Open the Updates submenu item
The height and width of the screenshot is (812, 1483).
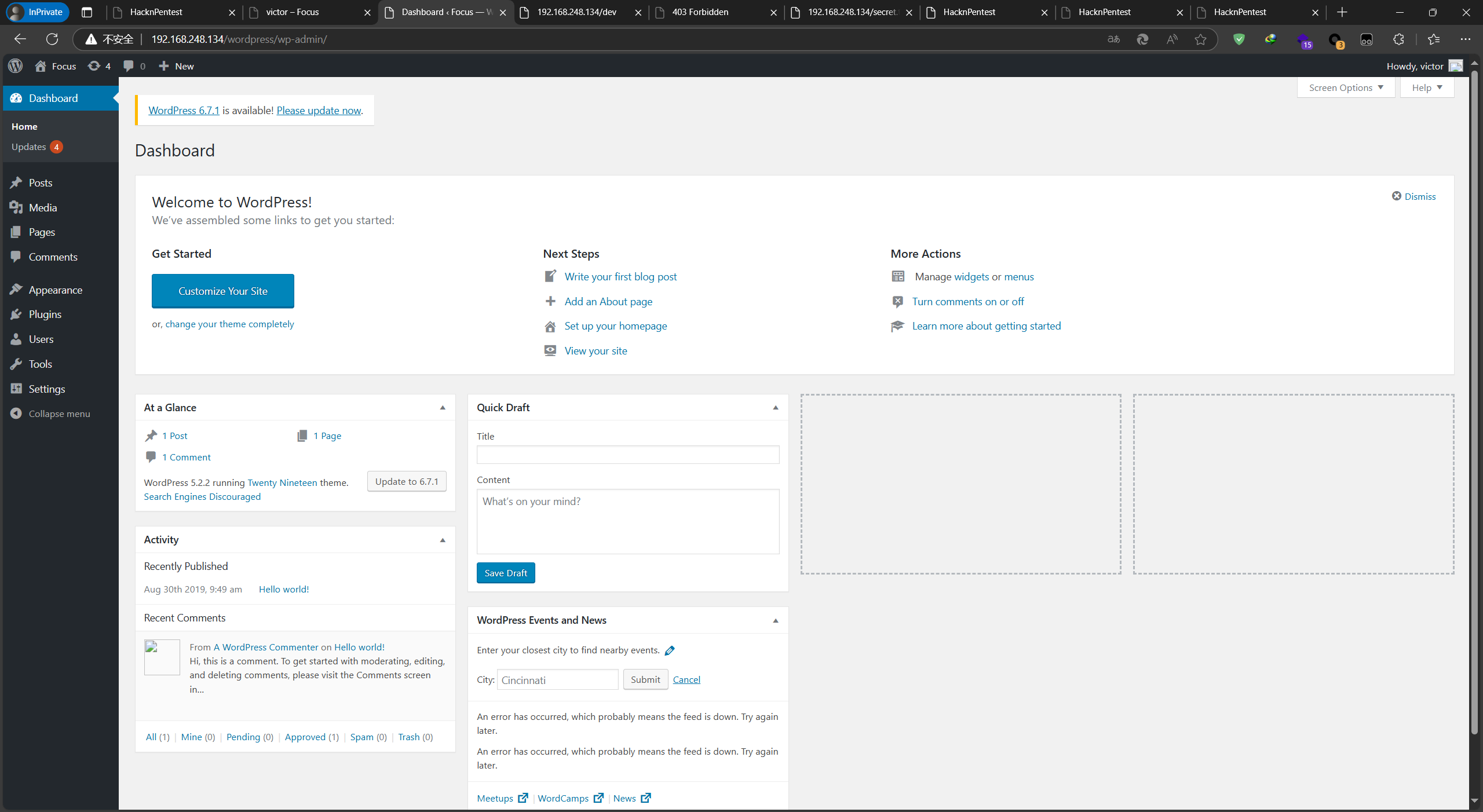click(29, 147)
